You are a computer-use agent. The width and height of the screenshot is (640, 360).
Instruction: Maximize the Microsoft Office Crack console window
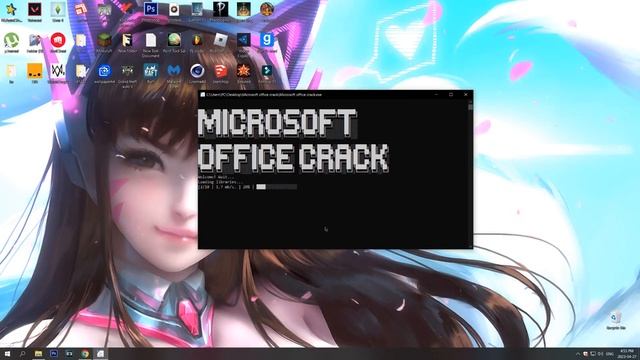tap(451, 95)
